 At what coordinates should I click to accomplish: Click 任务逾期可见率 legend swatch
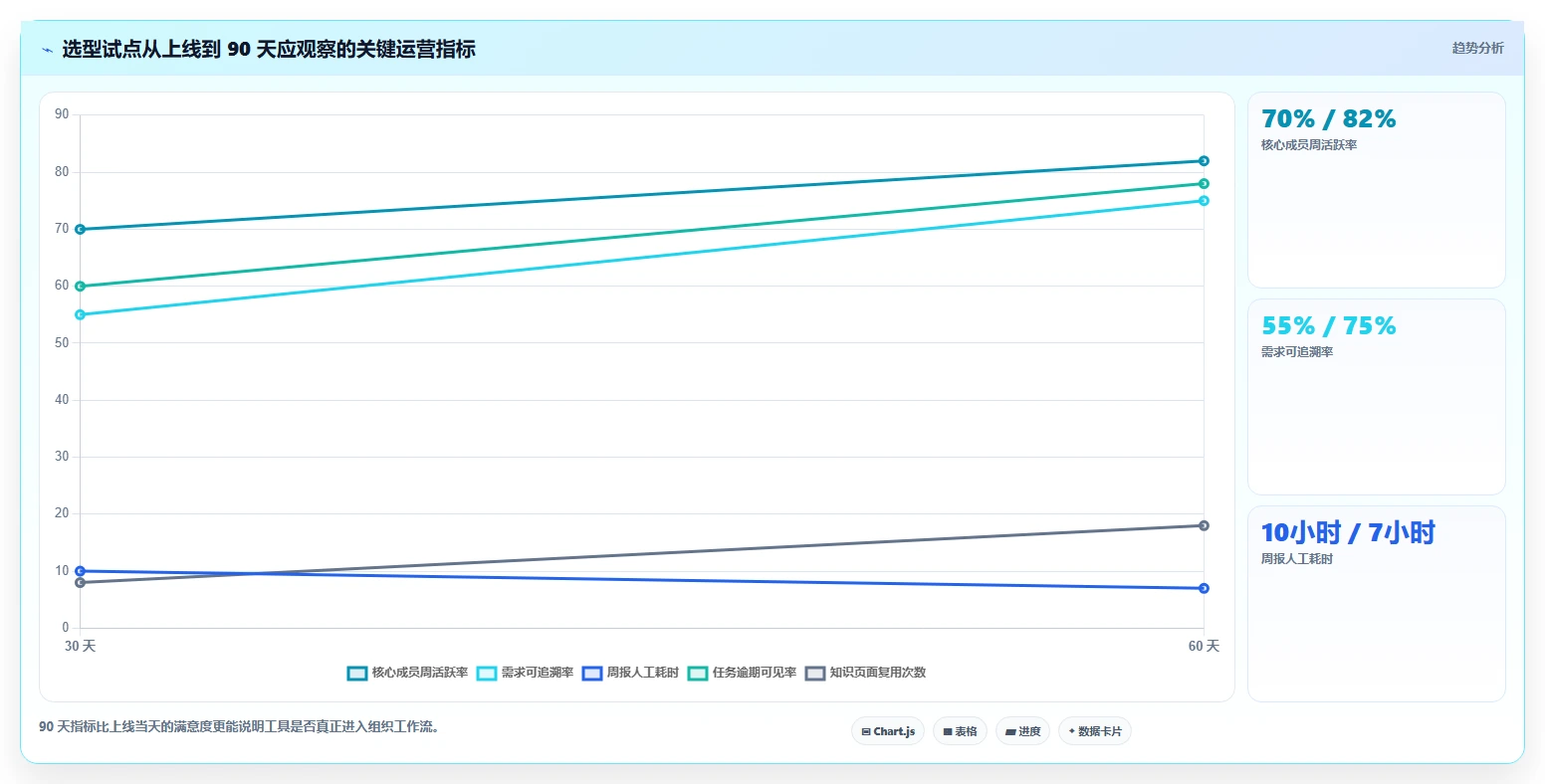pos(698,674)
